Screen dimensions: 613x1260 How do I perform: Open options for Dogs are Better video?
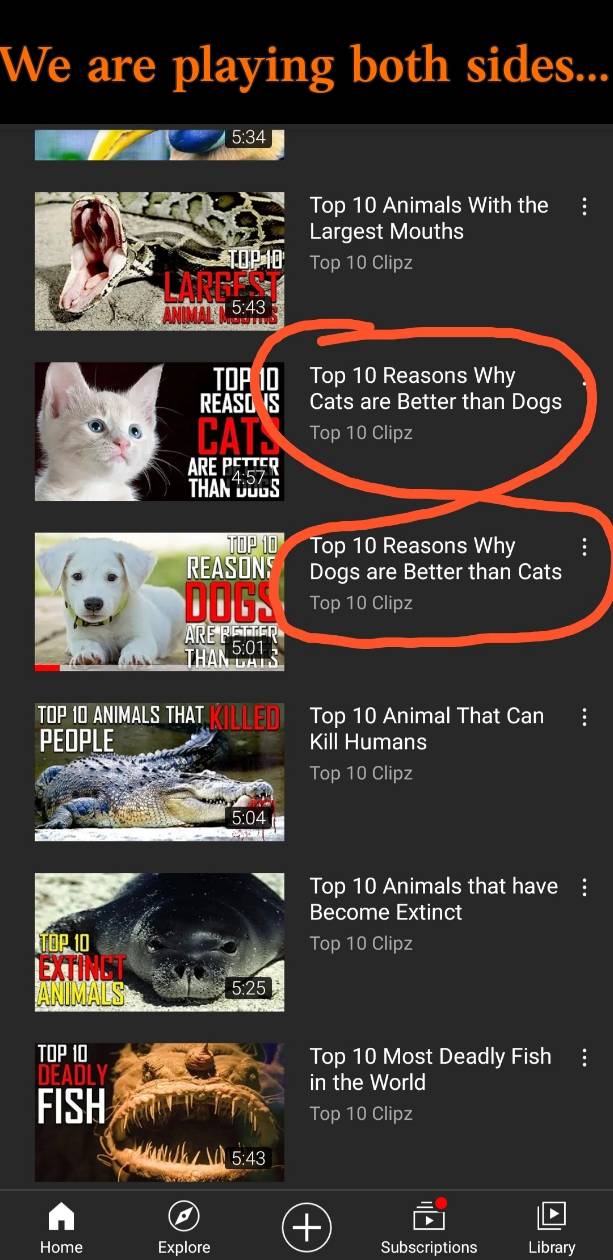pos(584,547)
